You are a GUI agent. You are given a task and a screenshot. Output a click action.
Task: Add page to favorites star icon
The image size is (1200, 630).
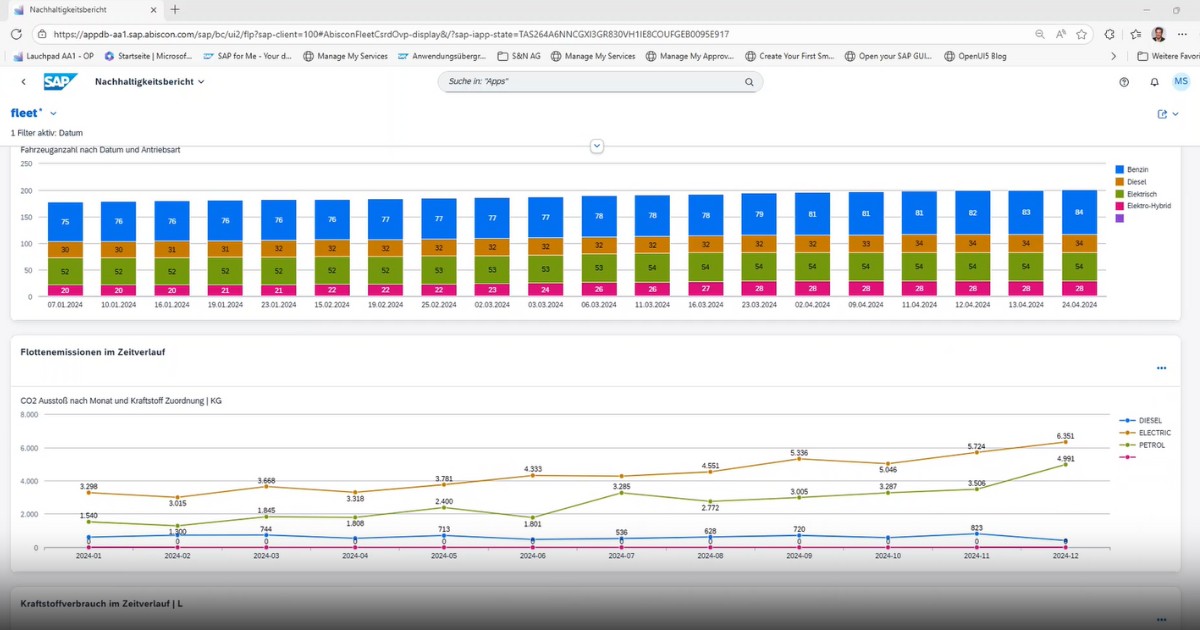coord(1081,34)
